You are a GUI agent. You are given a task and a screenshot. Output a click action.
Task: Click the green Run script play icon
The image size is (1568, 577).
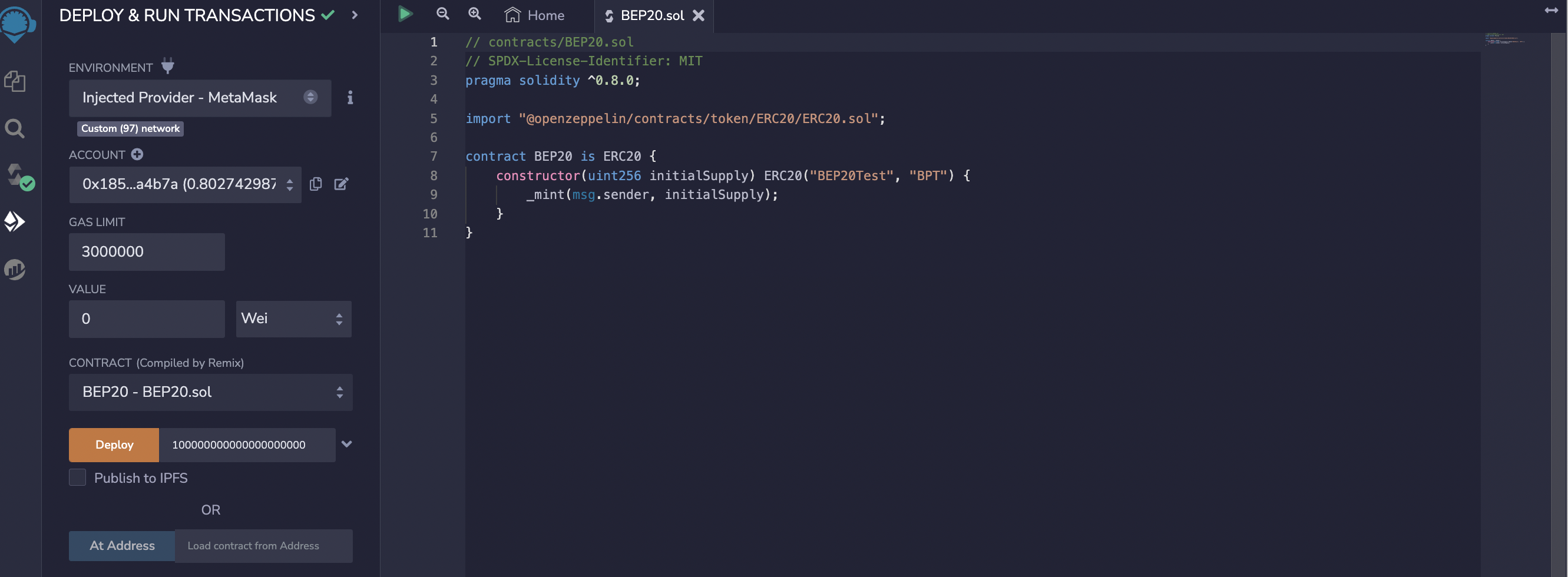coord(405,14)
